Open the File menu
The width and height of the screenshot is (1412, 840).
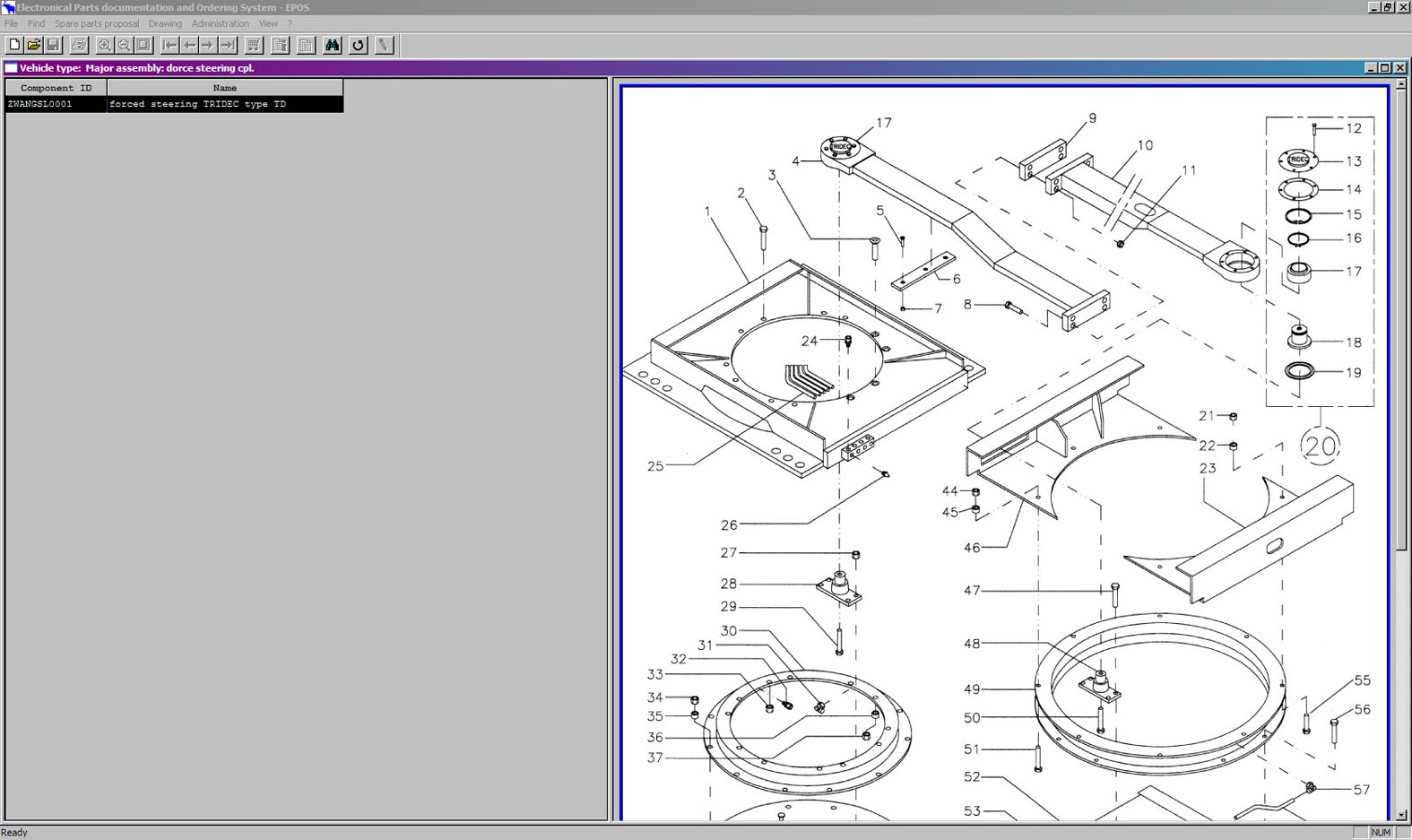[11, 23]
